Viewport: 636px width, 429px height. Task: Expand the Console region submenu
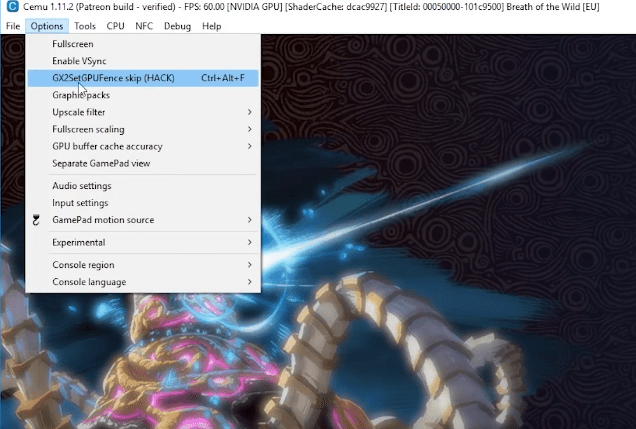click(83, 265)
